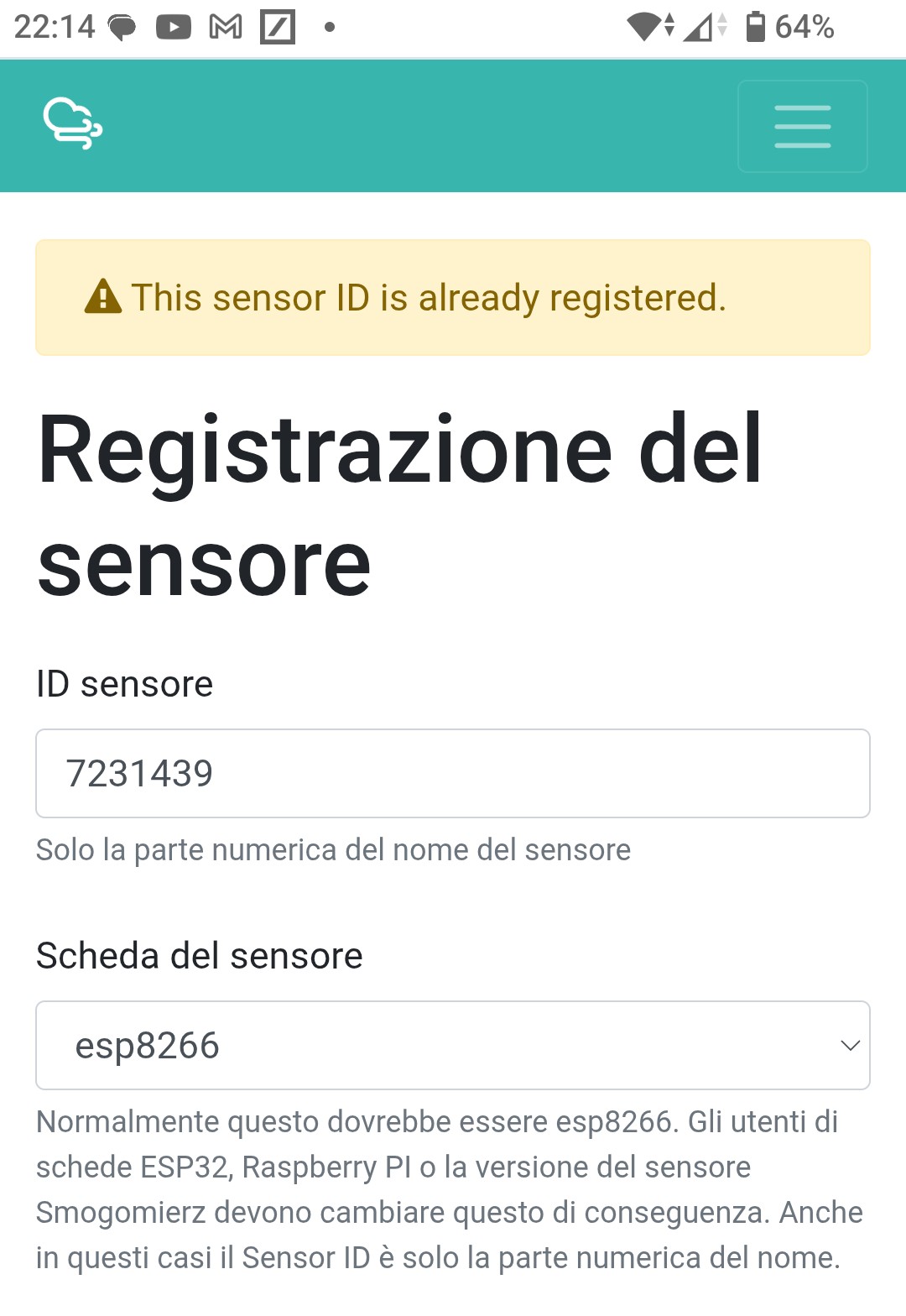Tap the Gmail notification icon

click(226, 28)
